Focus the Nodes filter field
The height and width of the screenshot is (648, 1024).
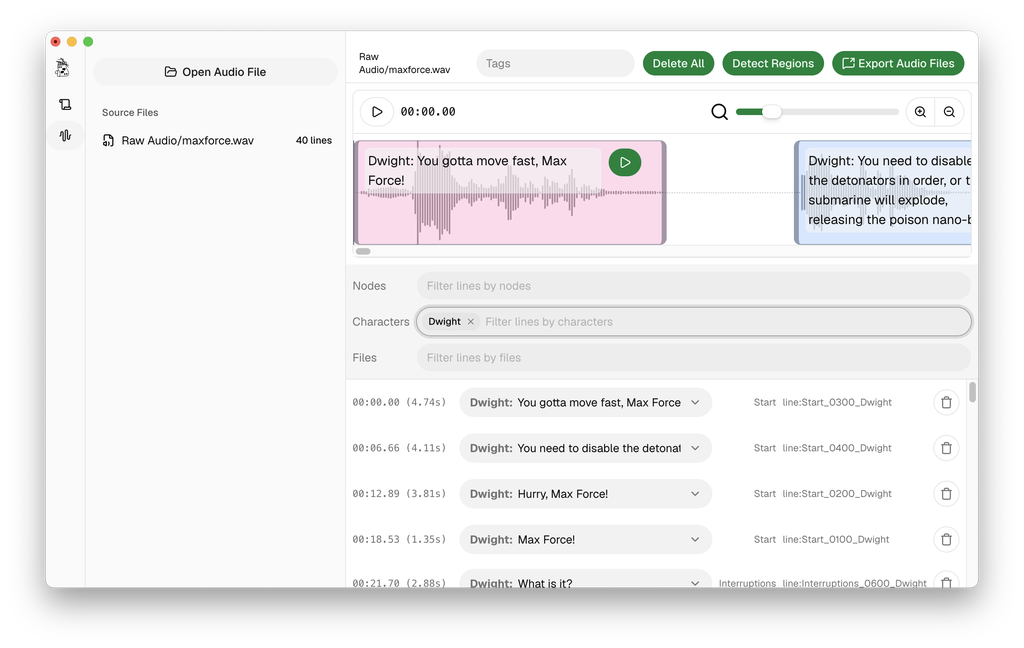[693, 286]
